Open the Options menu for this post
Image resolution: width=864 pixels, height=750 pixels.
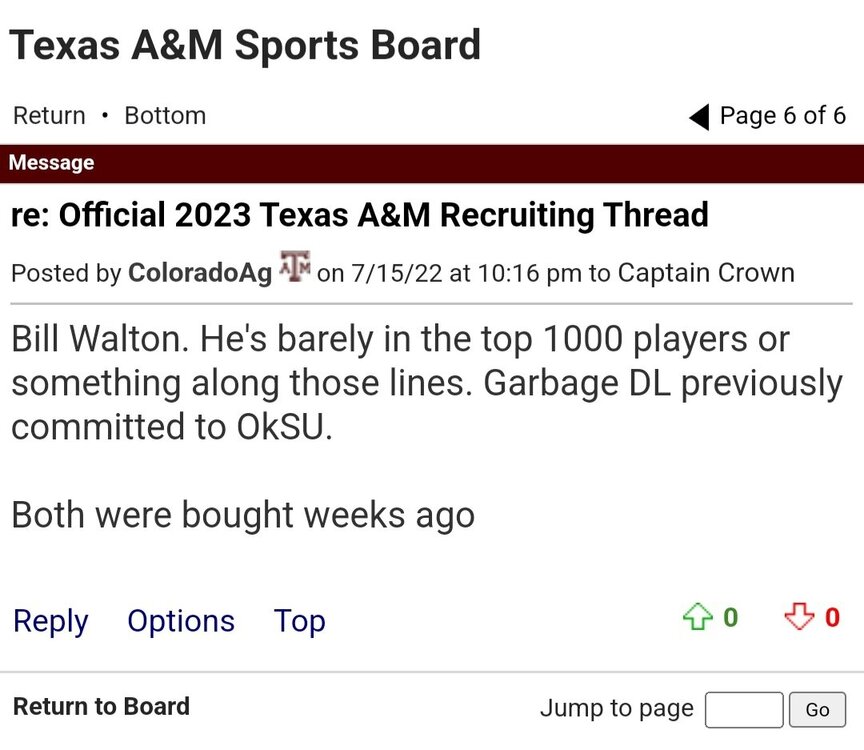(181, 621)
